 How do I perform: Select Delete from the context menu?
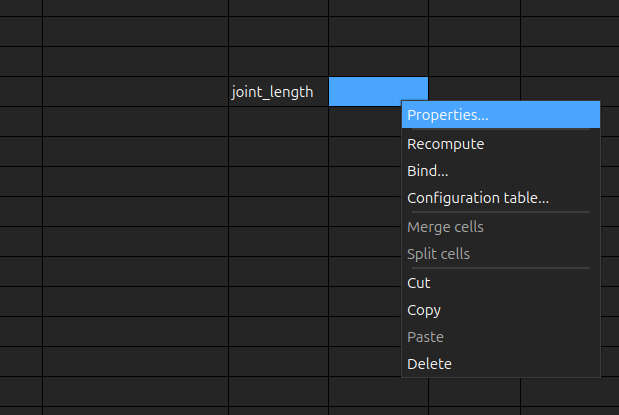429,364
